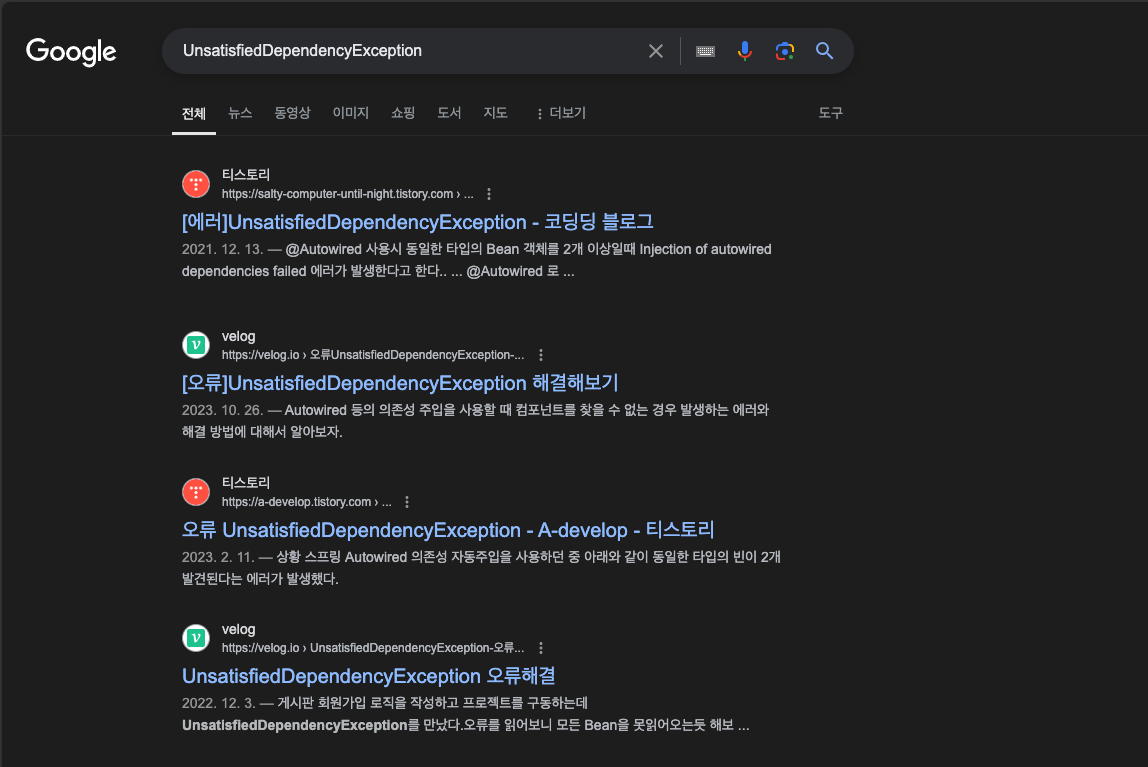Open UnsatisfiedDependencyException 오류해결 result

point(368,676)
